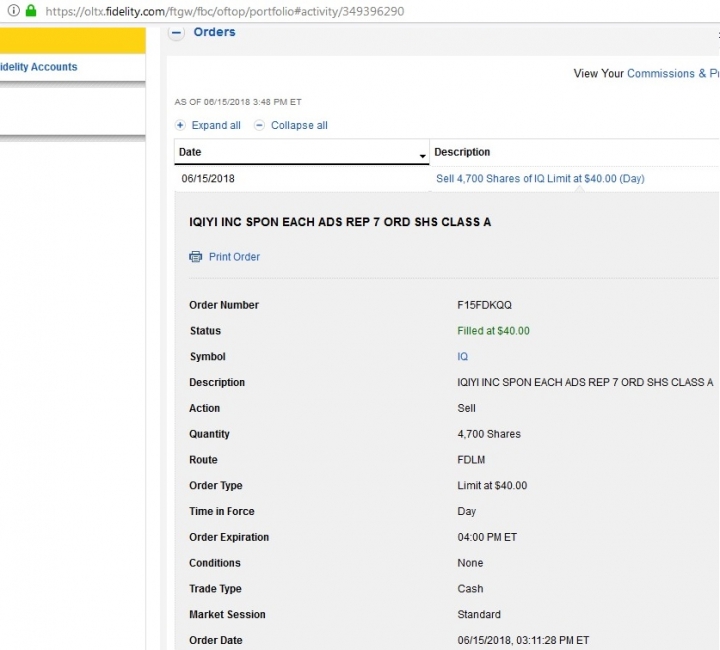This screenshot has width=720, height=650.
Task: Click the Collapse all link text
Action: coord(299,125)
